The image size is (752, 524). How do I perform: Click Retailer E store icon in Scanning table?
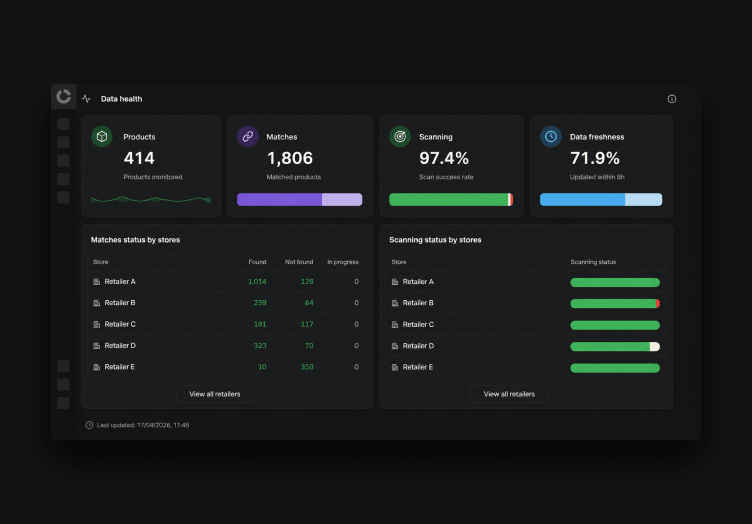pyautogui.click(x=395, y=367)
